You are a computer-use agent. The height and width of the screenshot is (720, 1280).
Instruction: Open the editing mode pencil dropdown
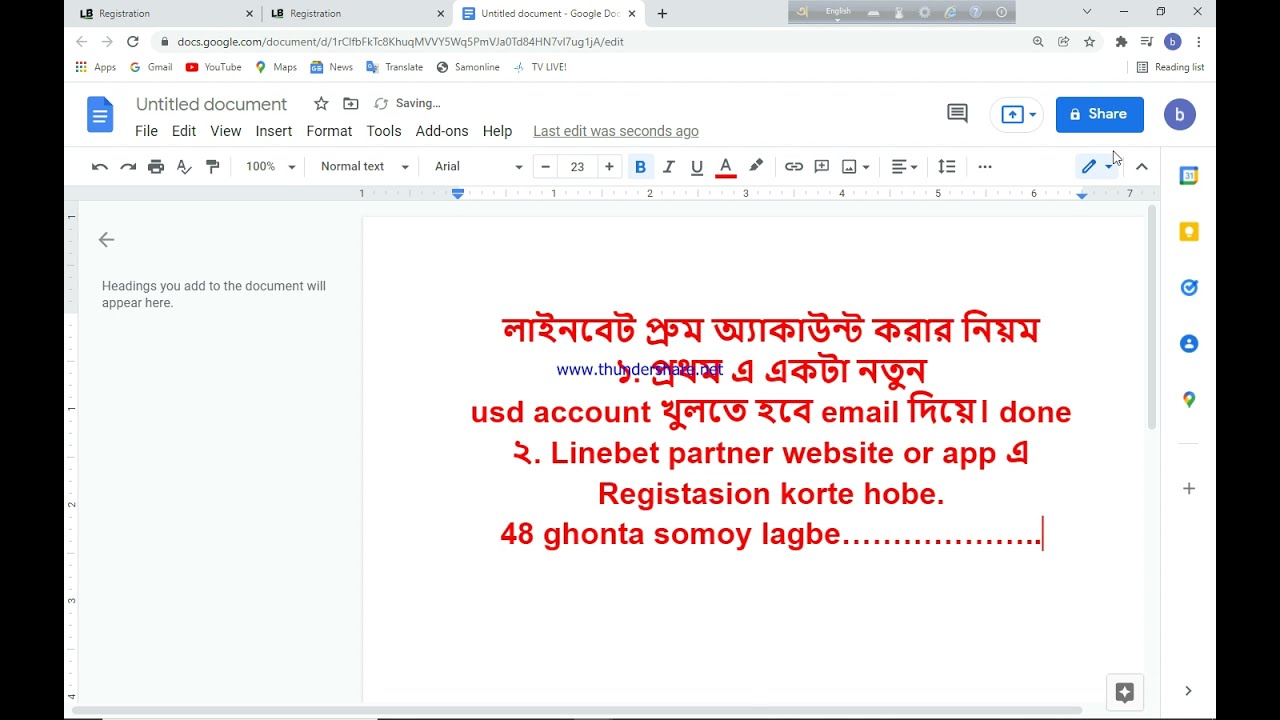point(1097,167)
